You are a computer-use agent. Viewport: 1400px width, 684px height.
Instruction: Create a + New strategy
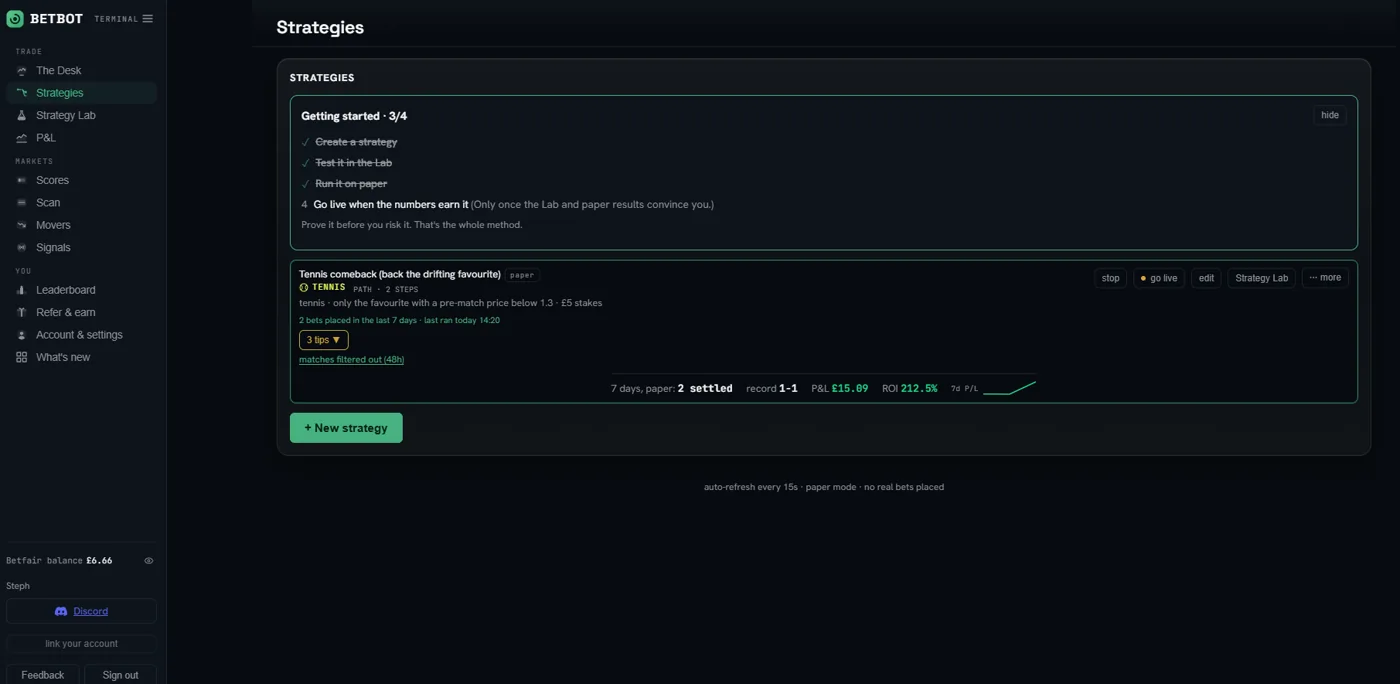coord(346,428)
